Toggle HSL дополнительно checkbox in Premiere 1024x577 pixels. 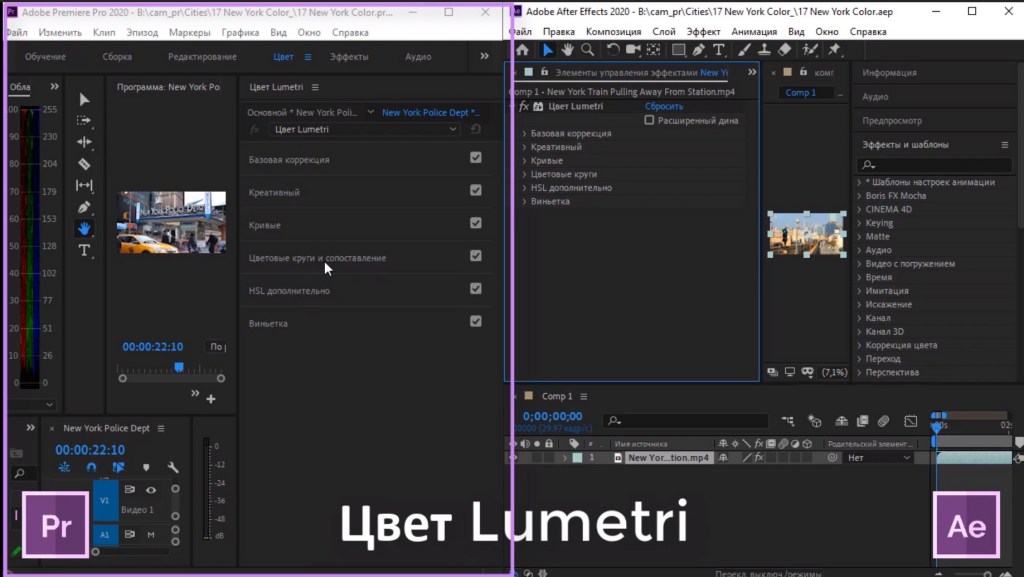475,288
